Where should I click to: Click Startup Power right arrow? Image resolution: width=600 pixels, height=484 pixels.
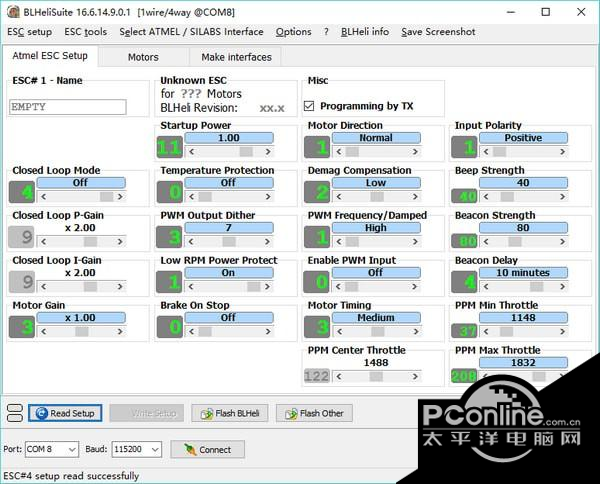[x=268, y=152]
